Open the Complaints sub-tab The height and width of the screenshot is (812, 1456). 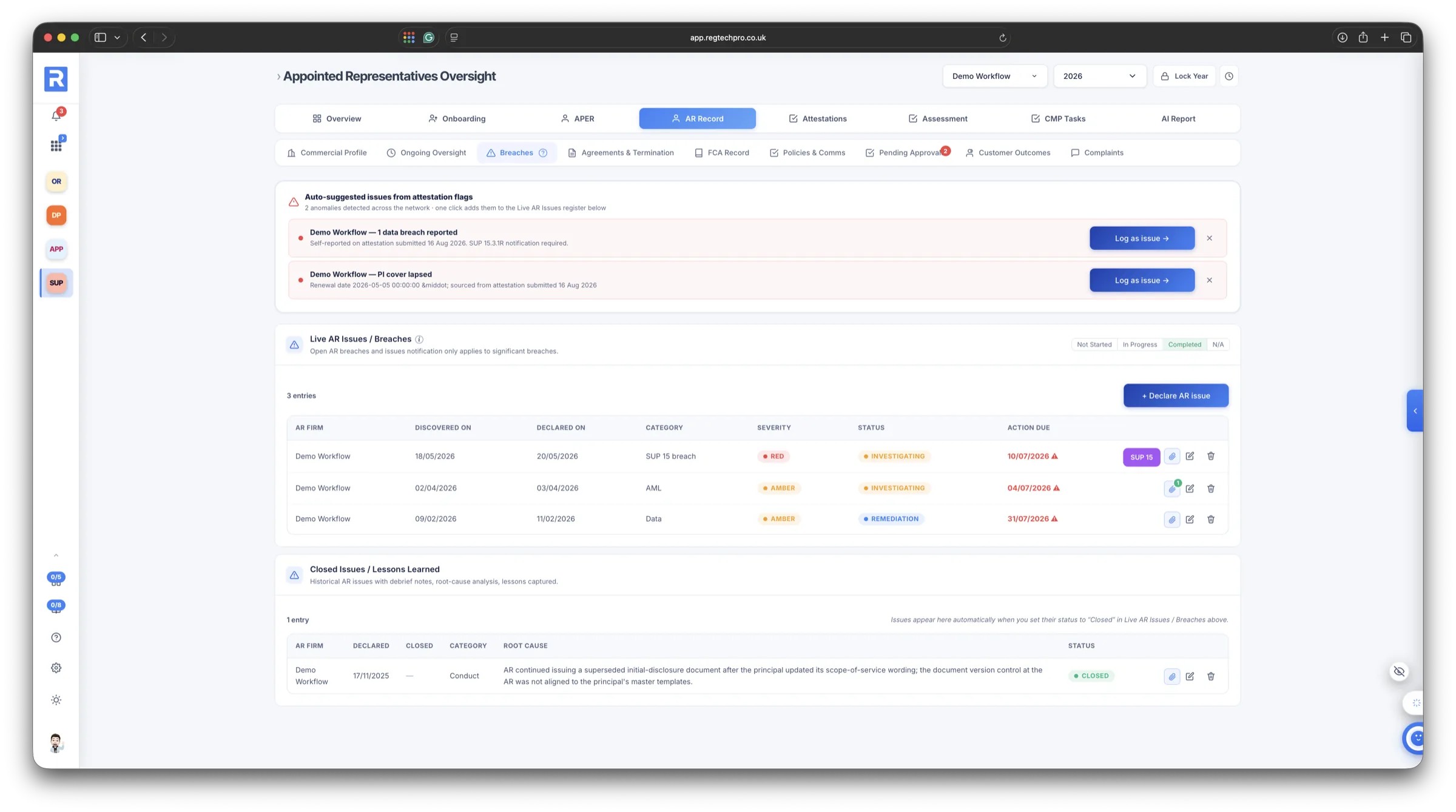point(1097,153)
